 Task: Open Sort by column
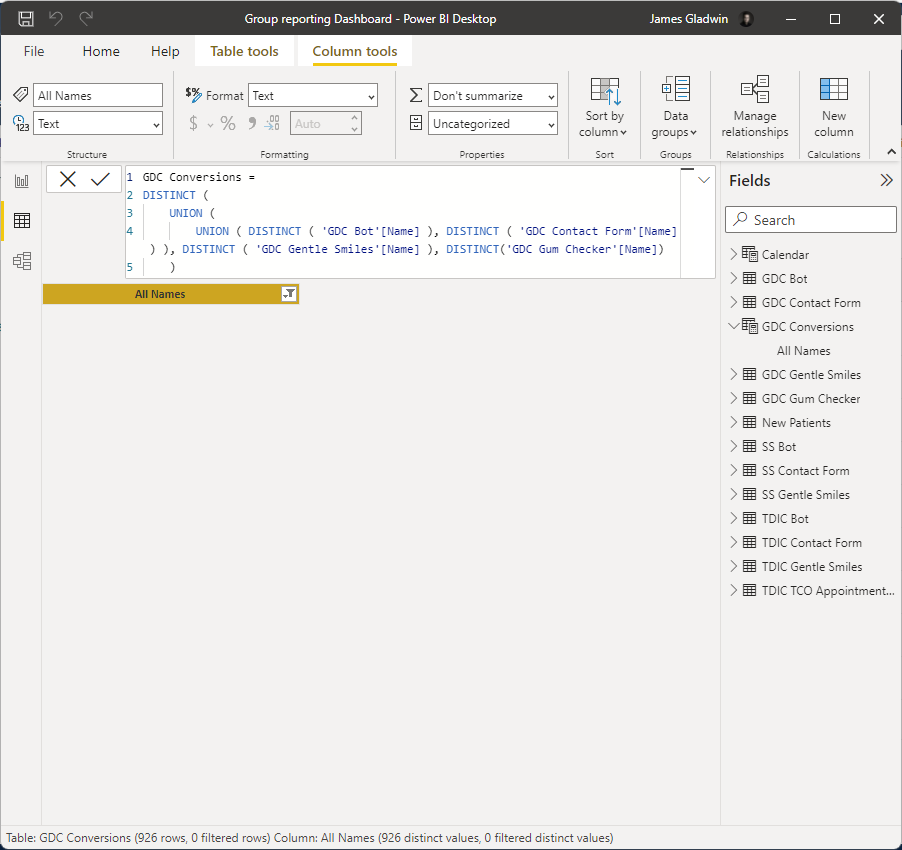(604, 108)
